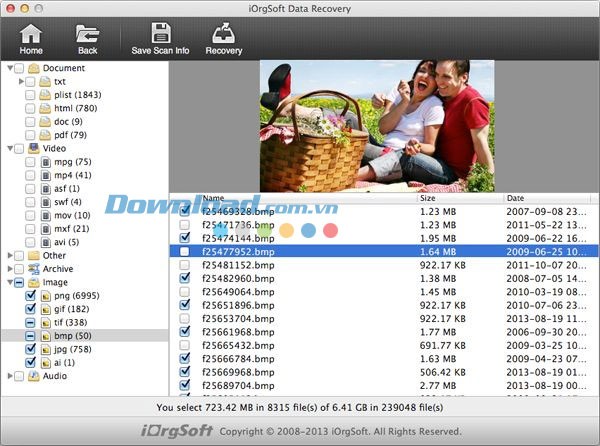
Task: Collapse the Video tree node
Action: click(10, 148)
